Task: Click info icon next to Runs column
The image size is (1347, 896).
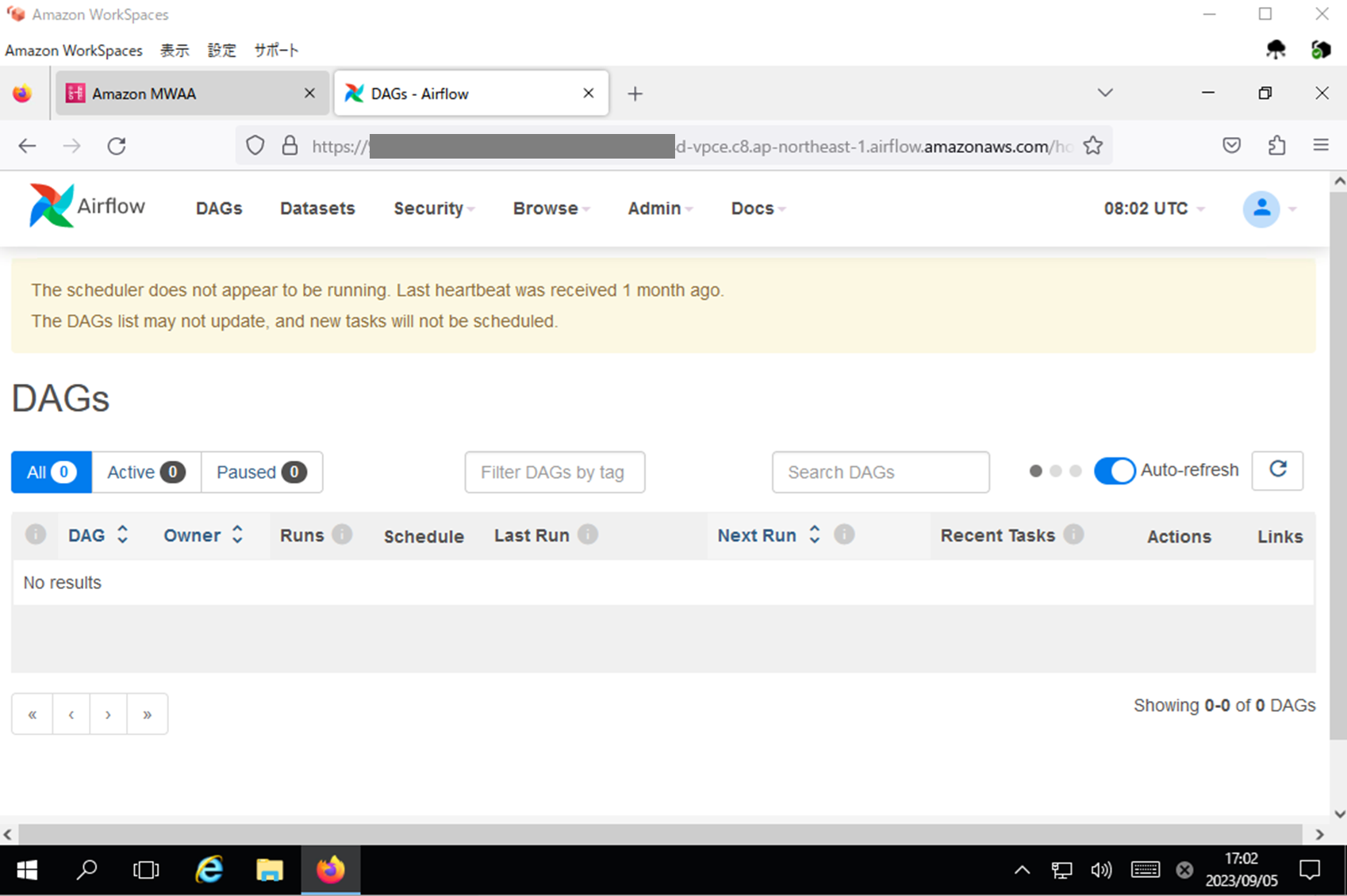Action: [342, 534]
